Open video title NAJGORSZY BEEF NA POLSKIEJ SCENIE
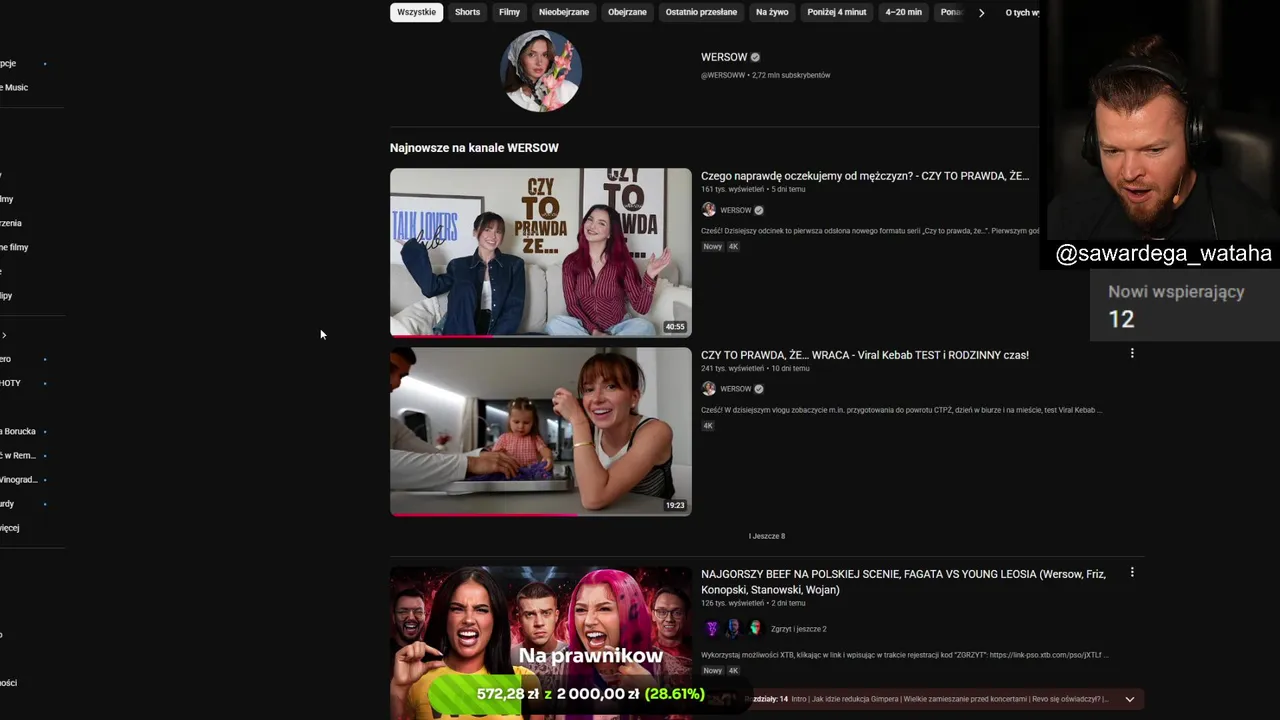Viewport: 1280px width, 720px height. pos(903,582)
